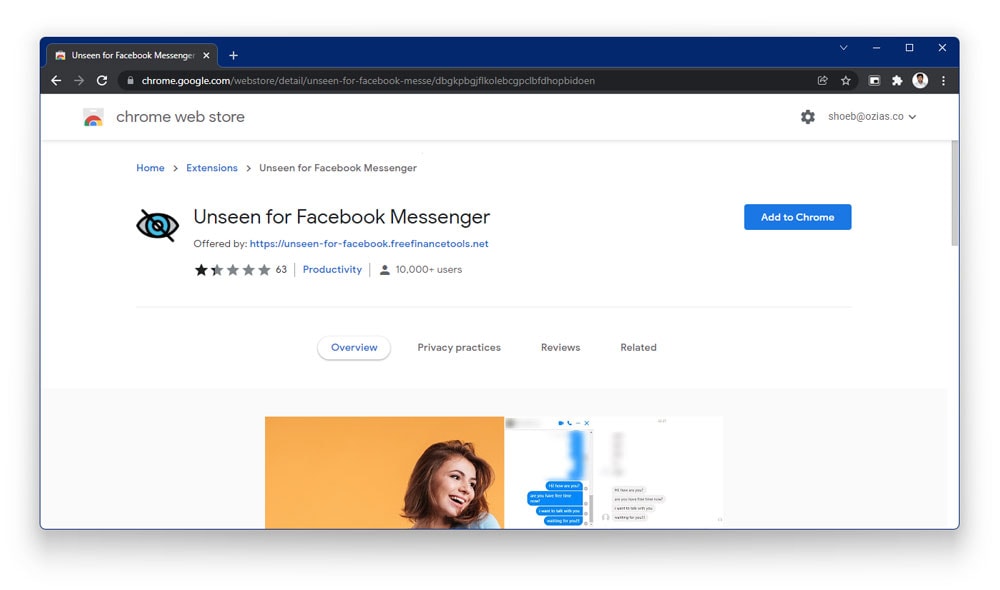Open the Productivity category link
This screenshot has height=590, width=1000.
click(x=332, y=270)
